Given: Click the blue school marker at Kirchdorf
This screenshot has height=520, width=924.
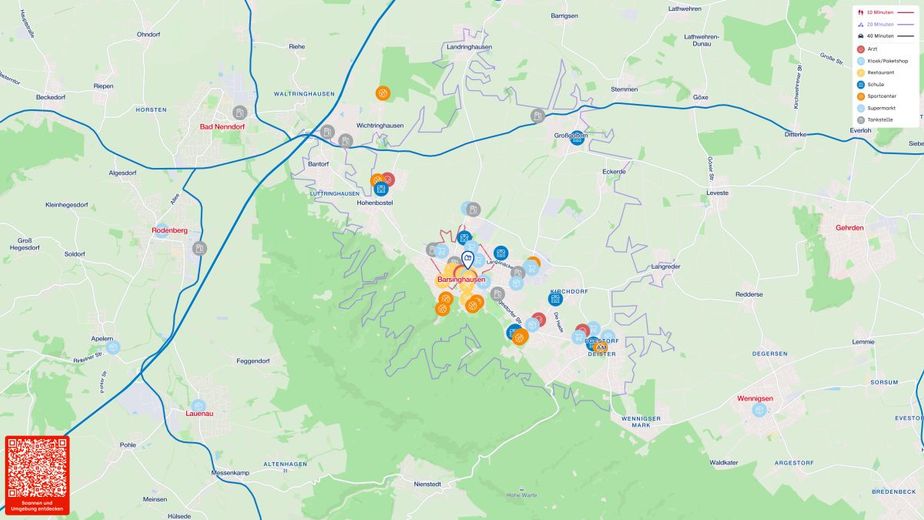Looking at the screenshot, I should (x=555, y=299).
